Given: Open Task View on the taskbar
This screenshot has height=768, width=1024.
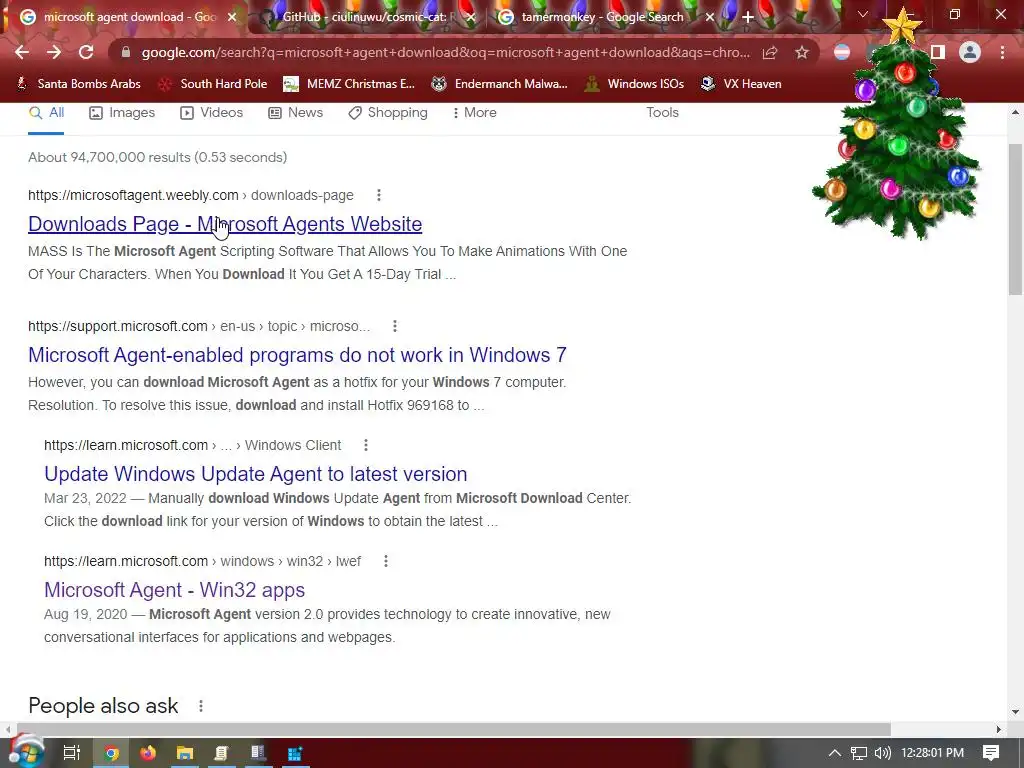Looking at the screenshot, I should coord(71,753).
